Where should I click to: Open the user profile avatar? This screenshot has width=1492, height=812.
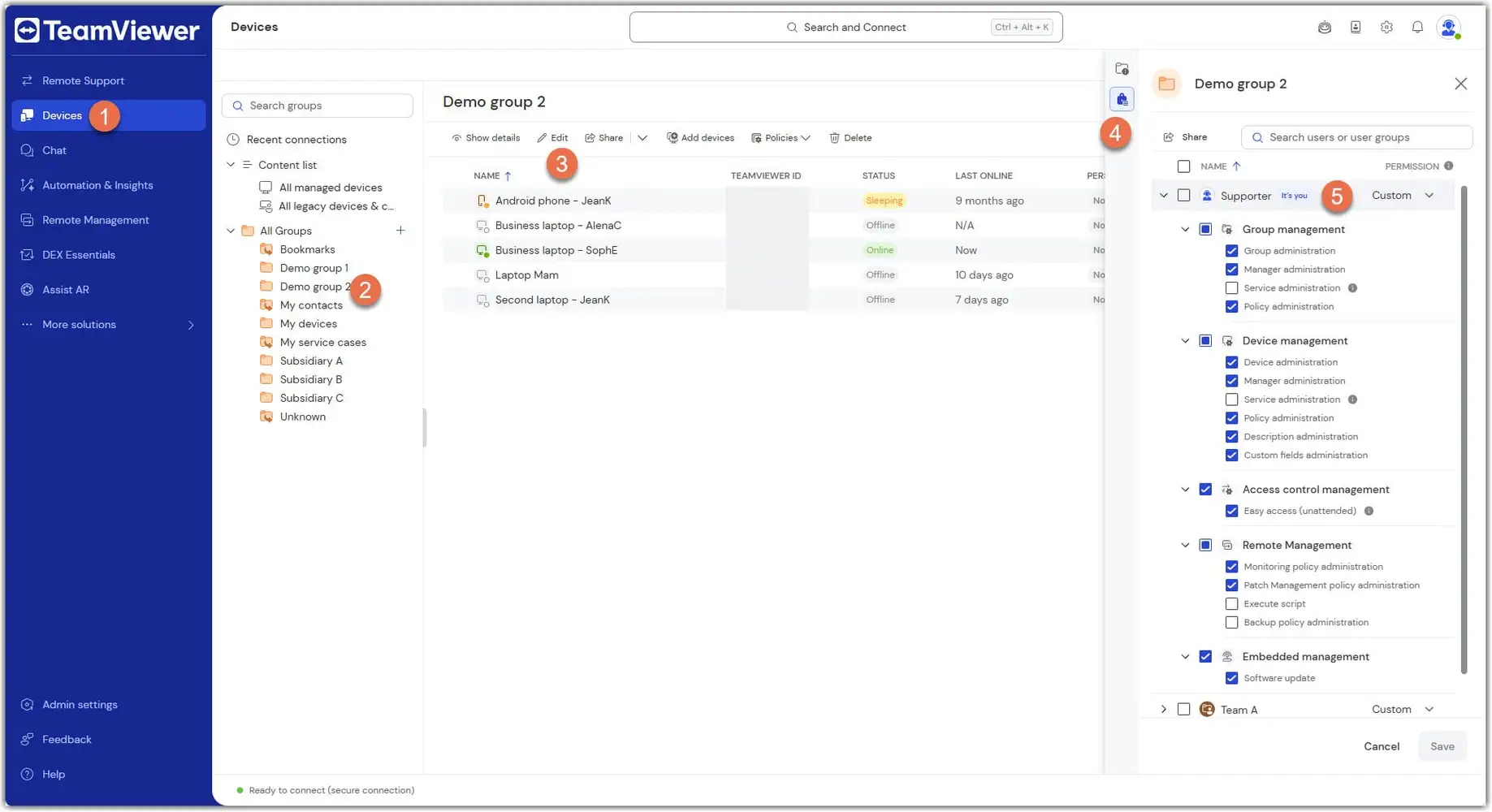coord(1448,27)
